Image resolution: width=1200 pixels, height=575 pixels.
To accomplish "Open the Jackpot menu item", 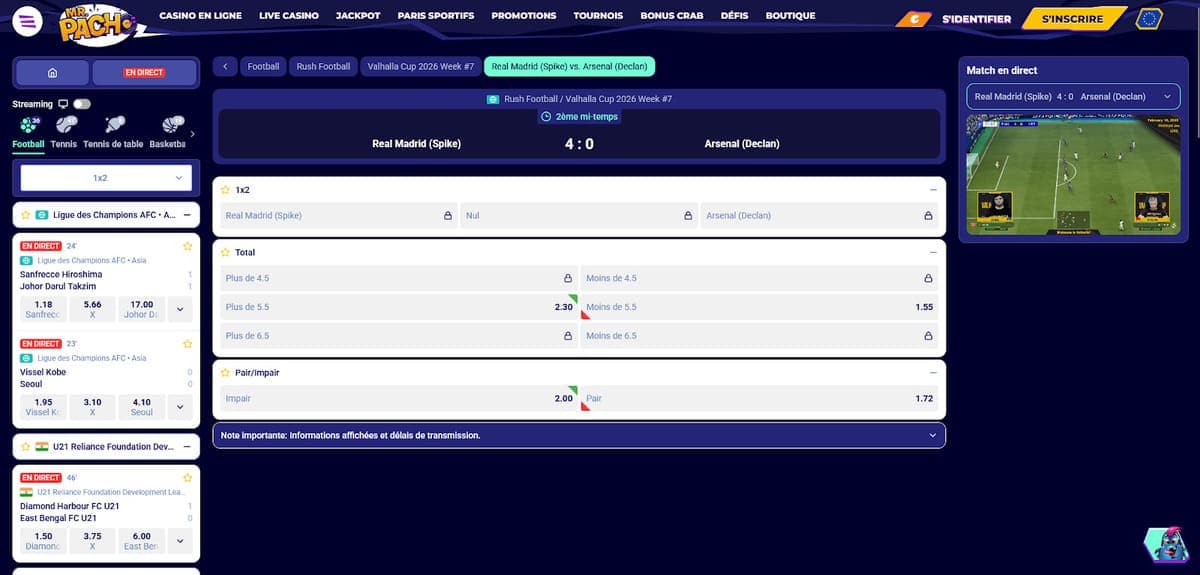I will click(x=358, y=16).
